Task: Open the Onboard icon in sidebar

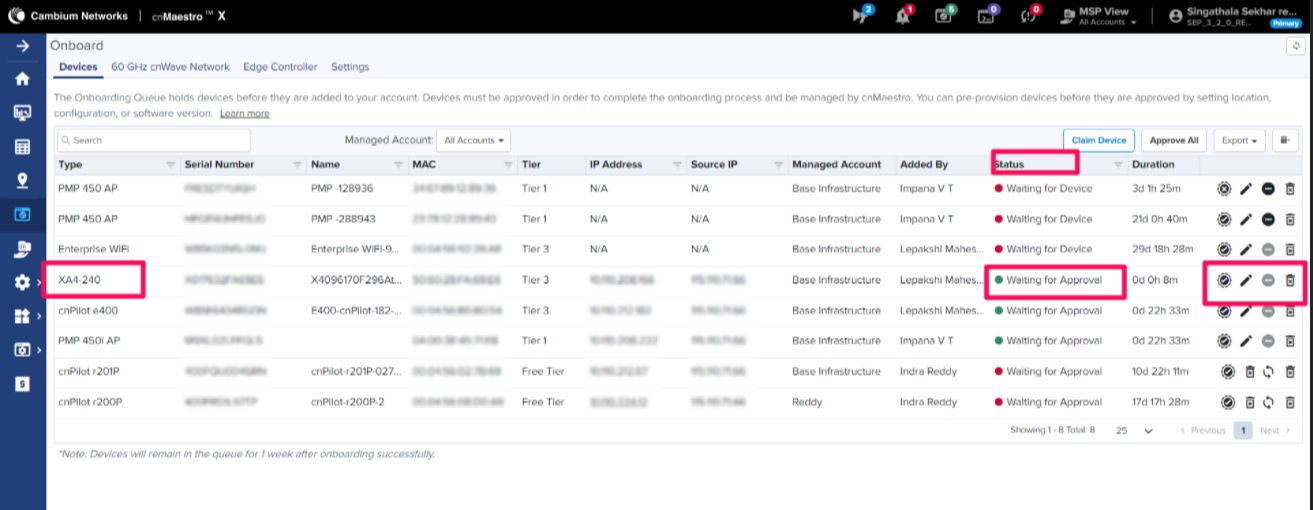Action: 22,214
